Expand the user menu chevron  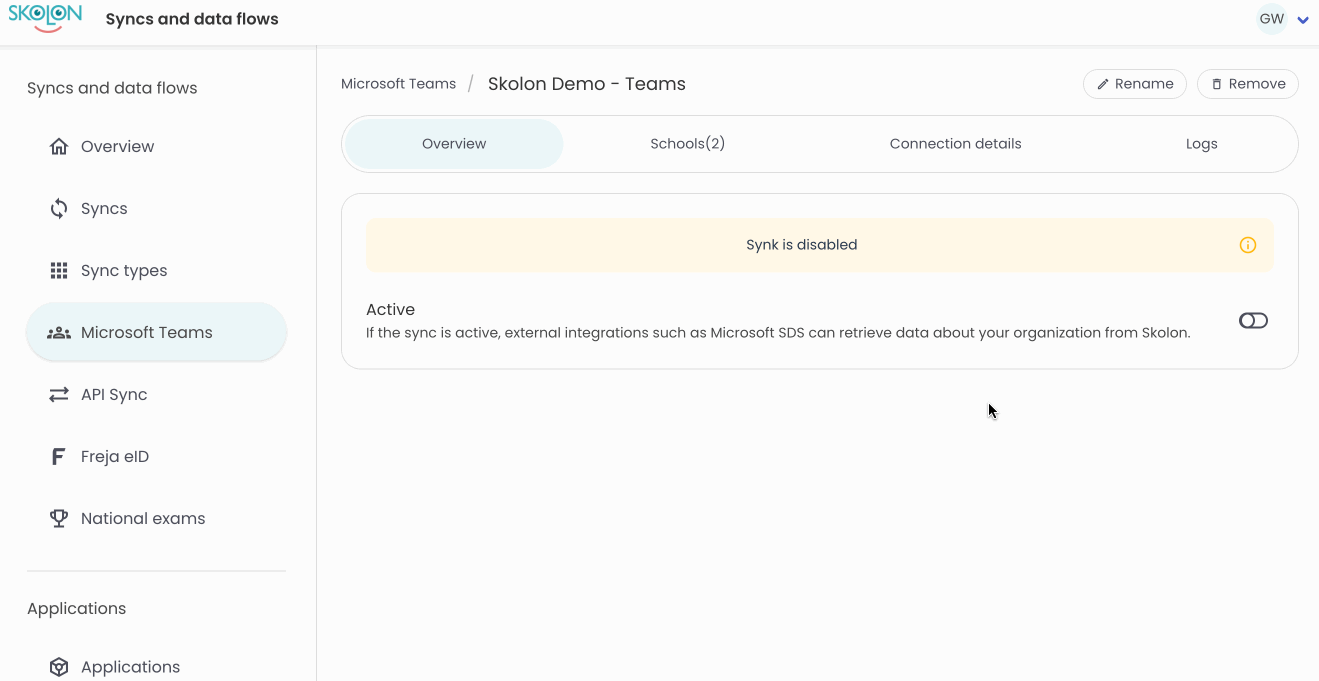tap(1303, 20)
